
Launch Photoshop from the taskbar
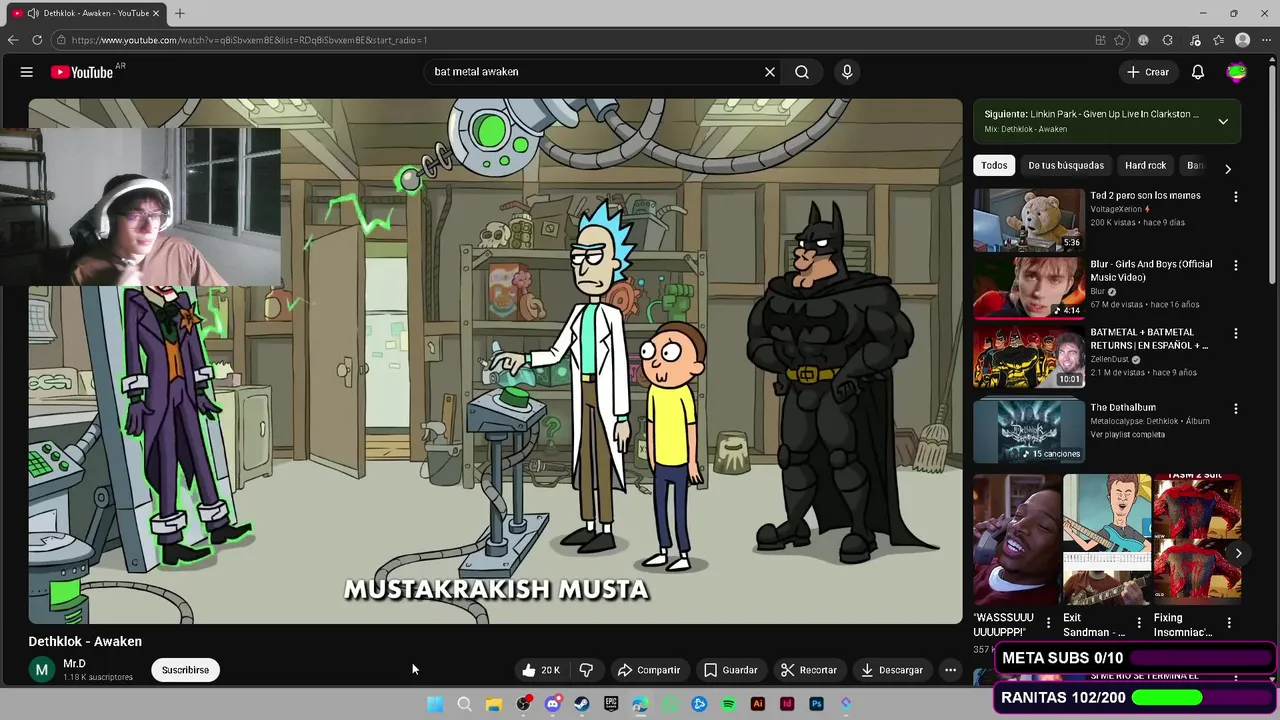[x=817, y=704]
